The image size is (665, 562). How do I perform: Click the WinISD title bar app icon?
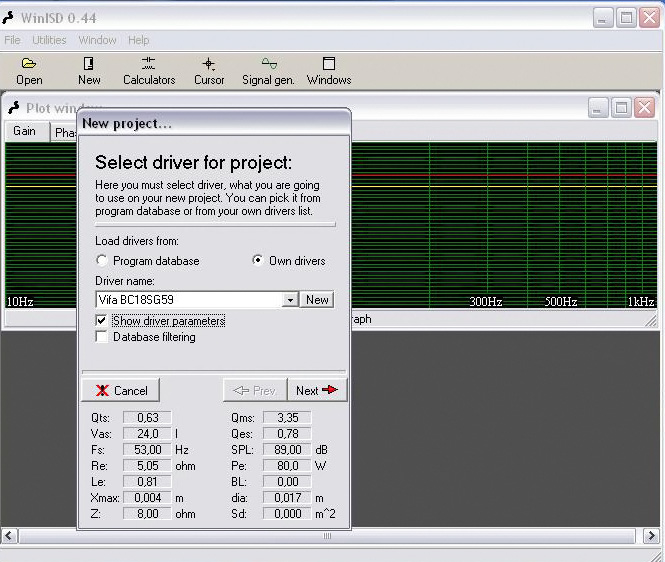coord(10,18)
